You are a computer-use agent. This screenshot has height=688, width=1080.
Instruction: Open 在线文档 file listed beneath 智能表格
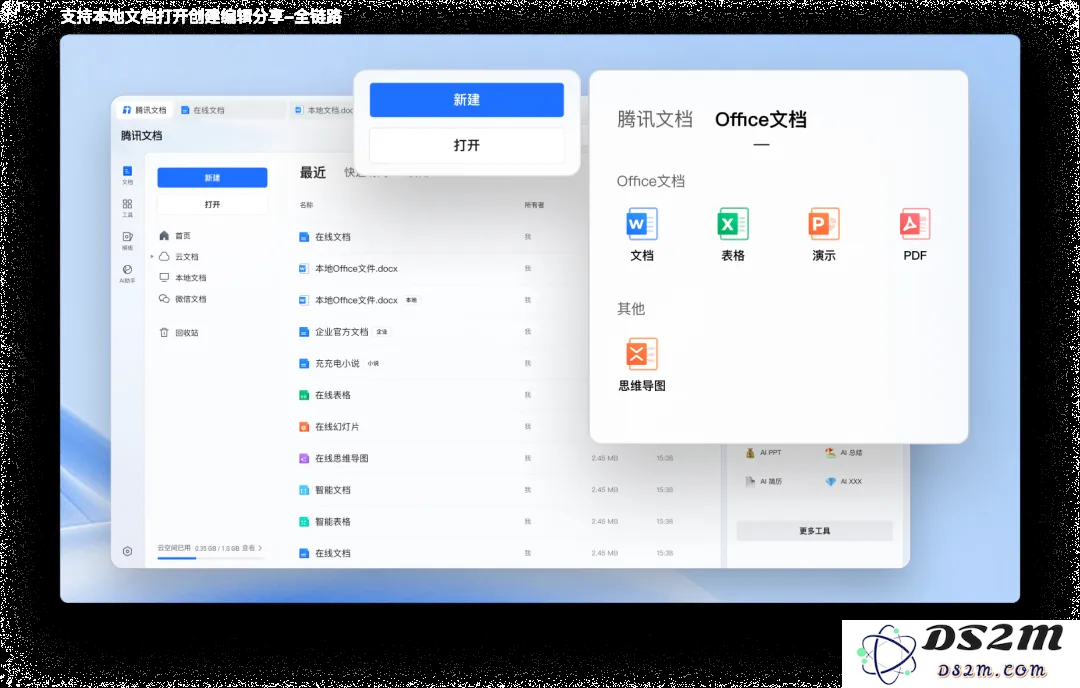point(333,554)
